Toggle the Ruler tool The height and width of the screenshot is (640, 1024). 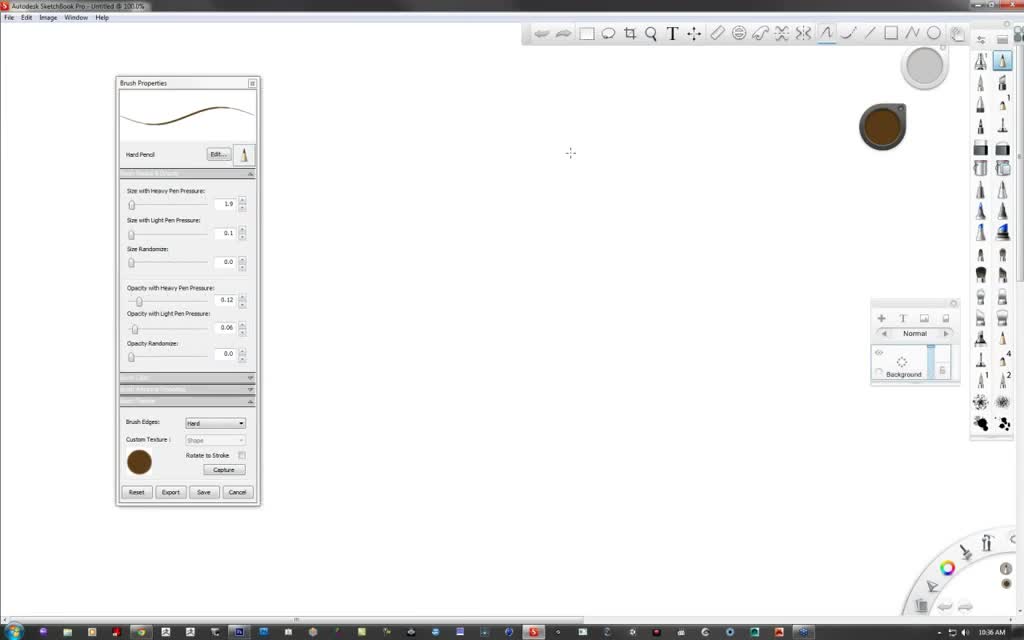click(717, 33)
